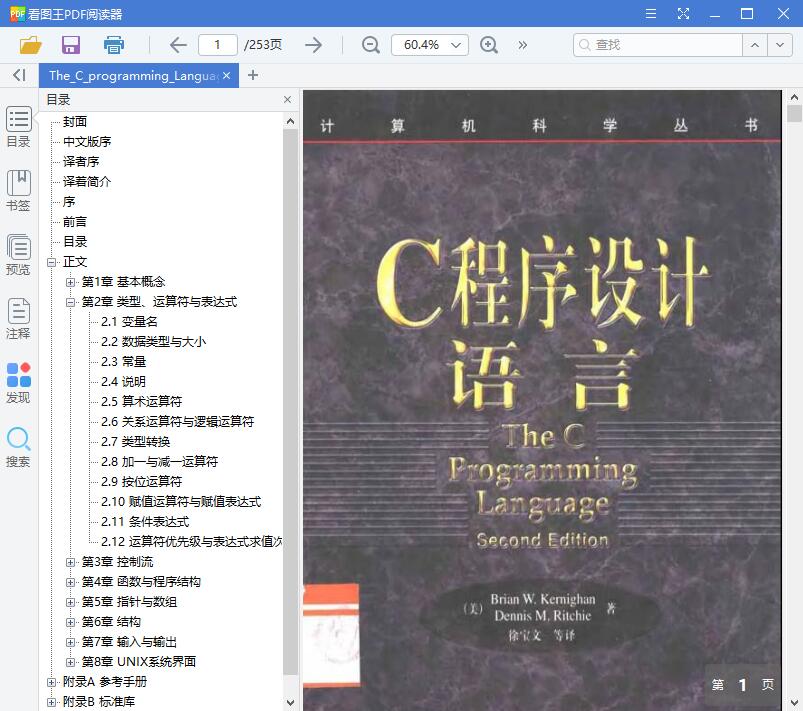Expand 第3章 控制流 node
Screen dimensions: 803x711
[x=70, y=562]
